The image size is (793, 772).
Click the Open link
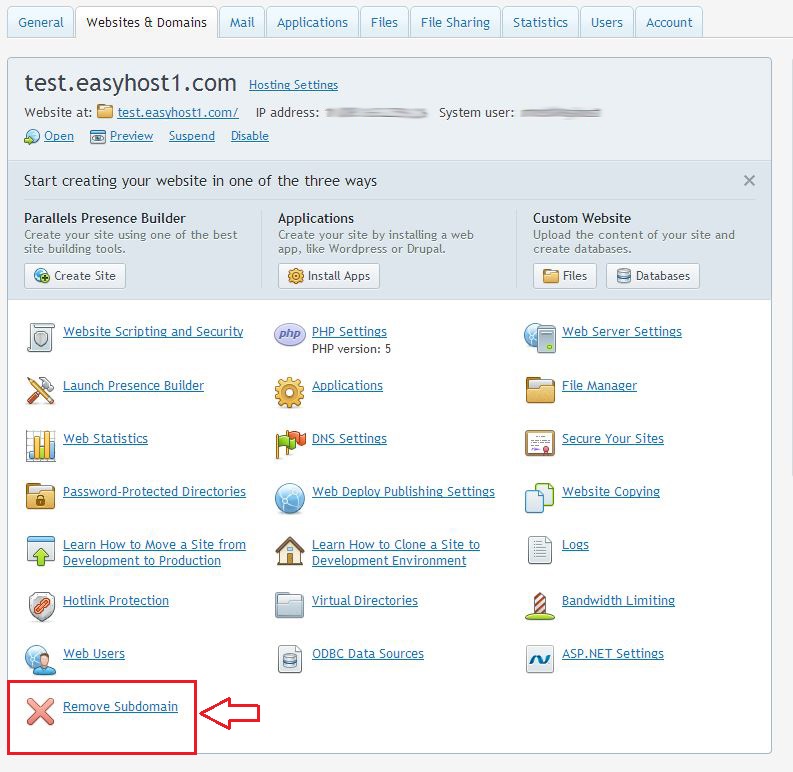click(x=59, y=136)
